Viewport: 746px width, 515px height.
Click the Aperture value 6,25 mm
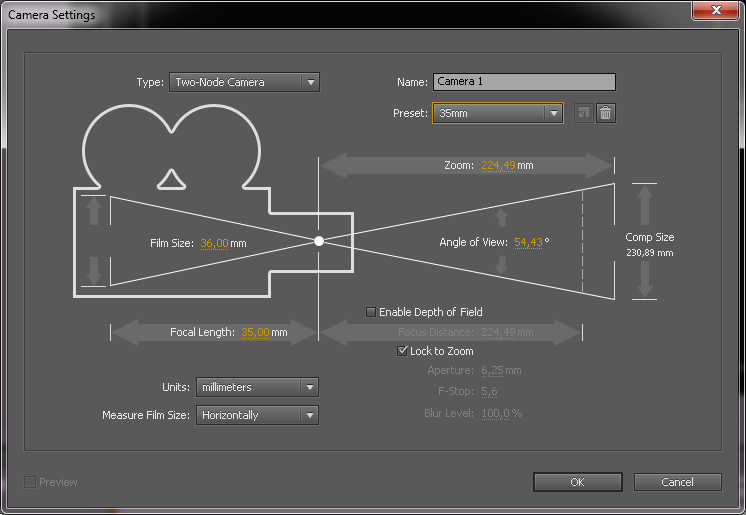[x=501, y=370]
